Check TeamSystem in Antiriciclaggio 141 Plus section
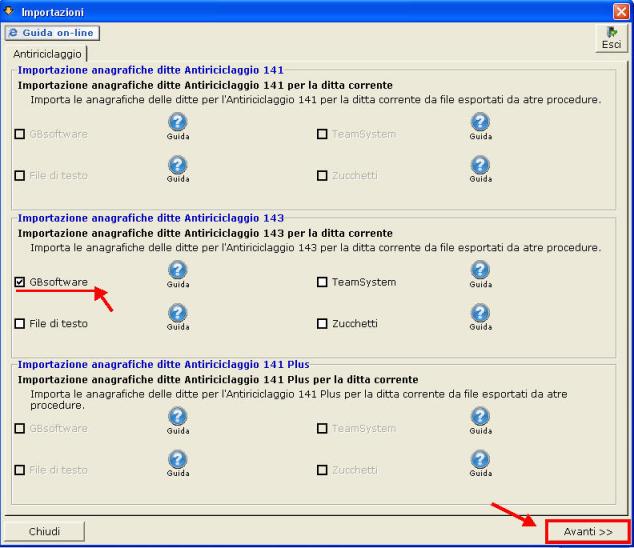The width and height of the screenshot is (634, 548). point(322,428)
